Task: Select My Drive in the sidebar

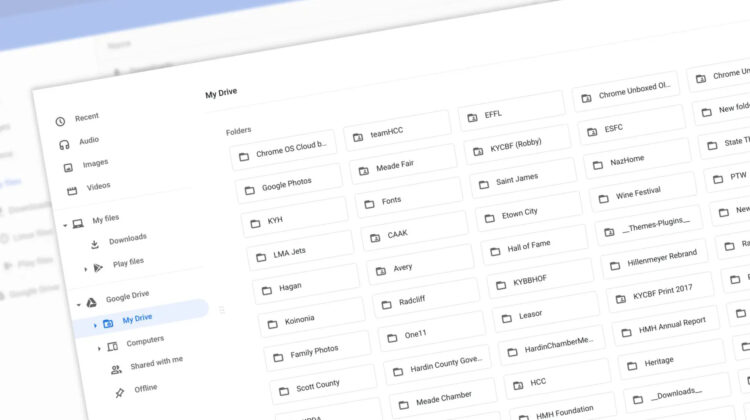Action: click(x=137, y=320)
